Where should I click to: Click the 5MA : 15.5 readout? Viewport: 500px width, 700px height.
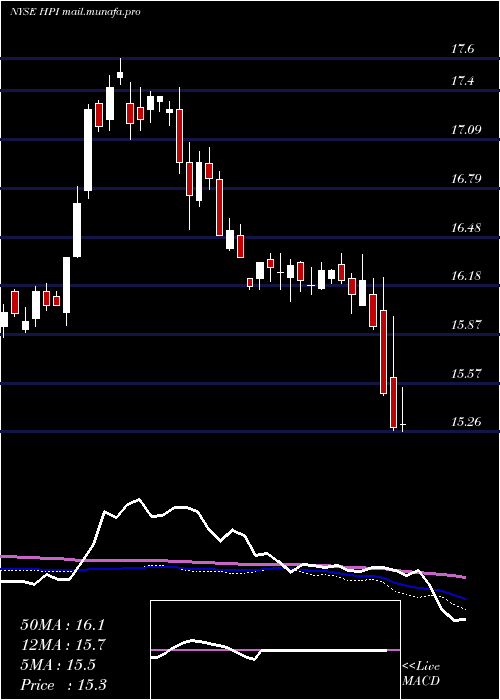(x=58, y=665)
